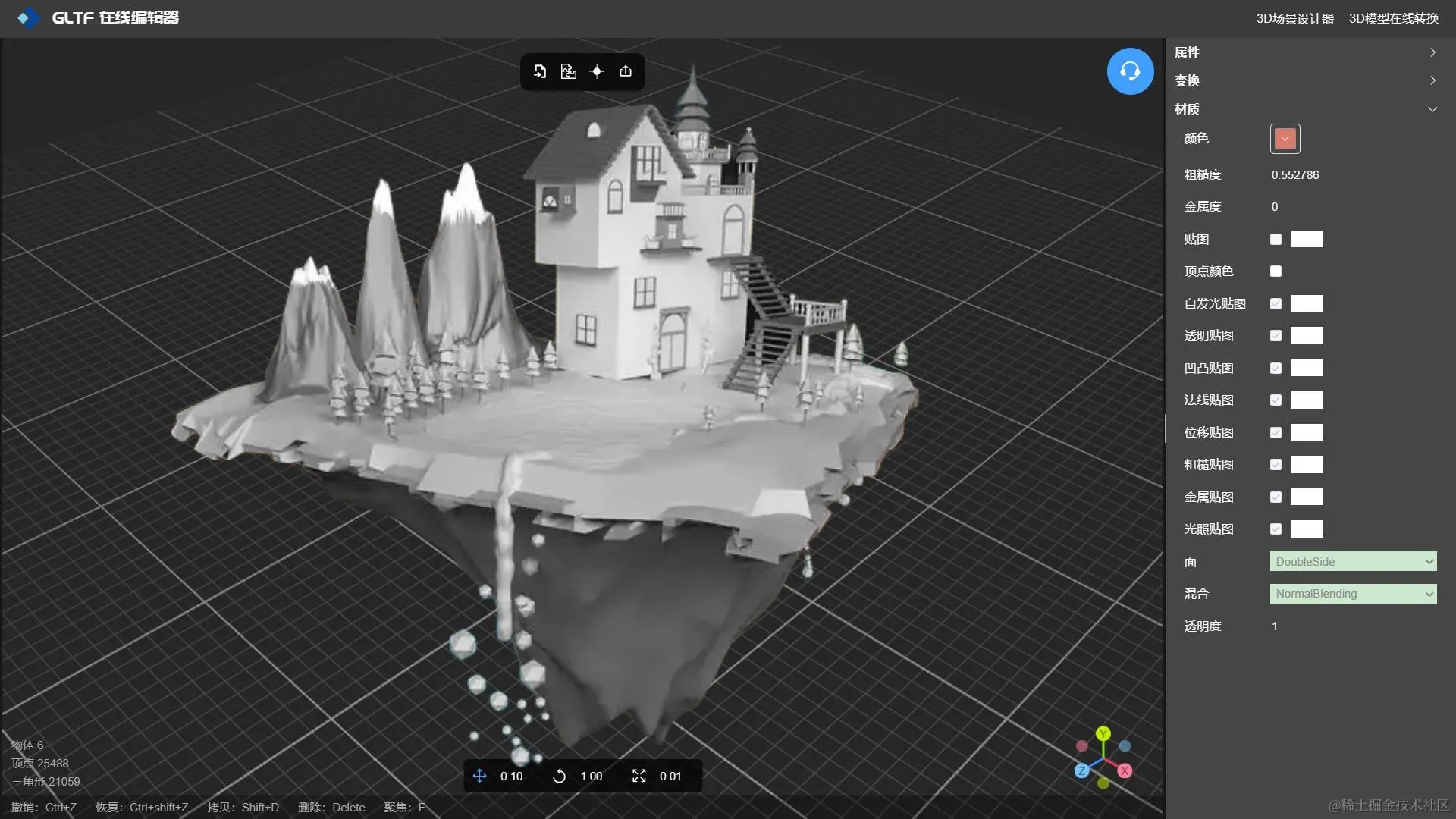This screenshot has width=1456, height=819.
Task: Open 3D场景设计器 from top menu
Action: point(1294,18)
